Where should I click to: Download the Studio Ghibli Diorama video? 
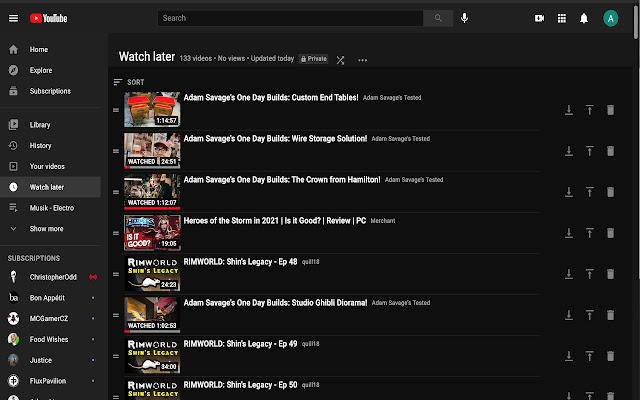point(569,315)
